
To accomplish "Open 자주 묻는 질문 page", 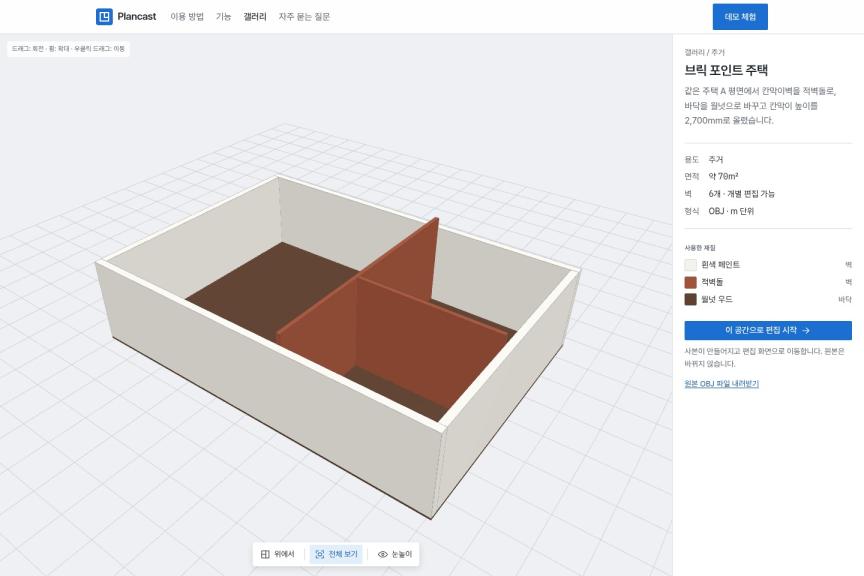I will (x=304, y=17).
